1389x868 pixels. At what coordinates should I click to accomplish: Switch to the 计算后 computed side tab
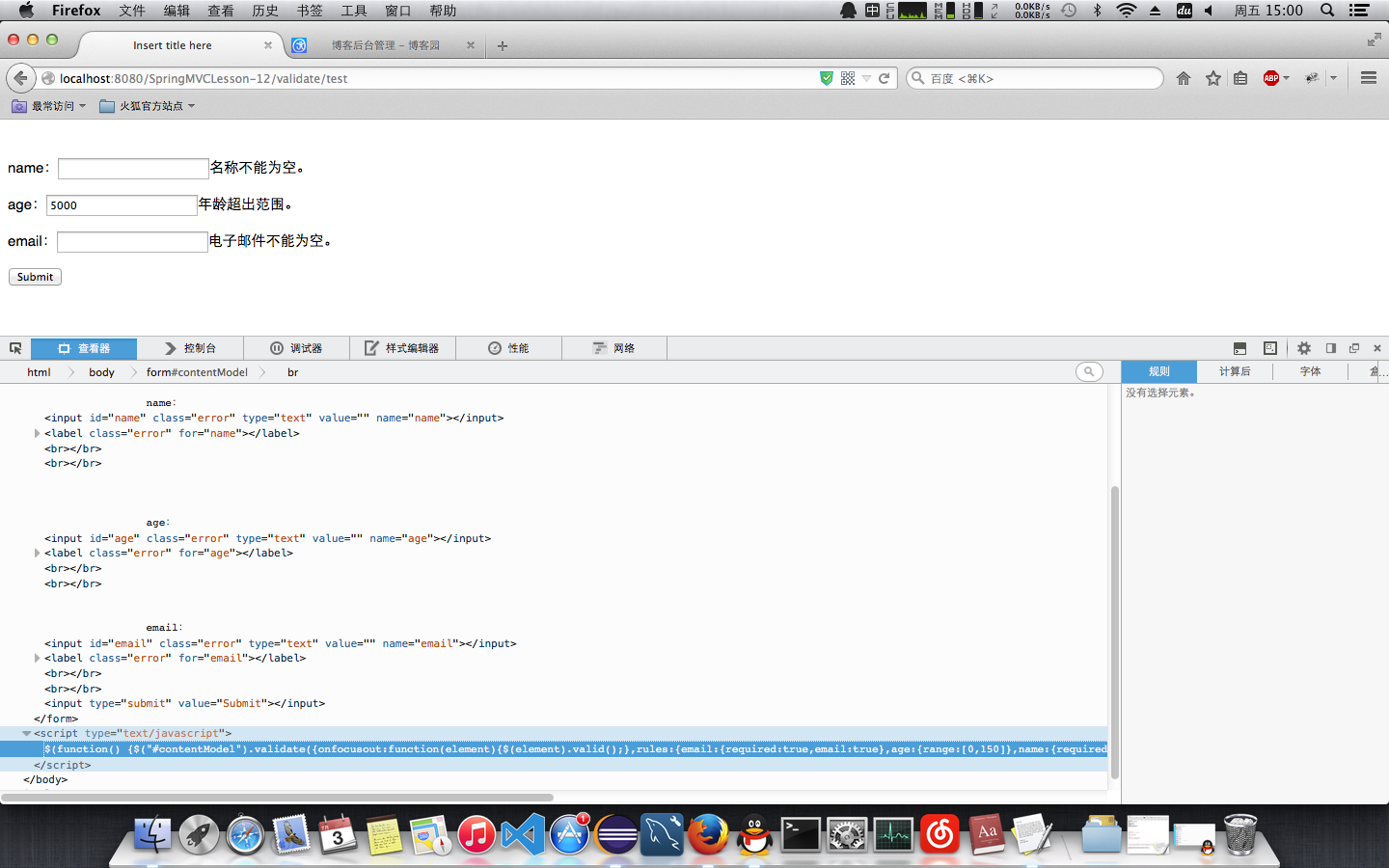[x=1235, y=371]
